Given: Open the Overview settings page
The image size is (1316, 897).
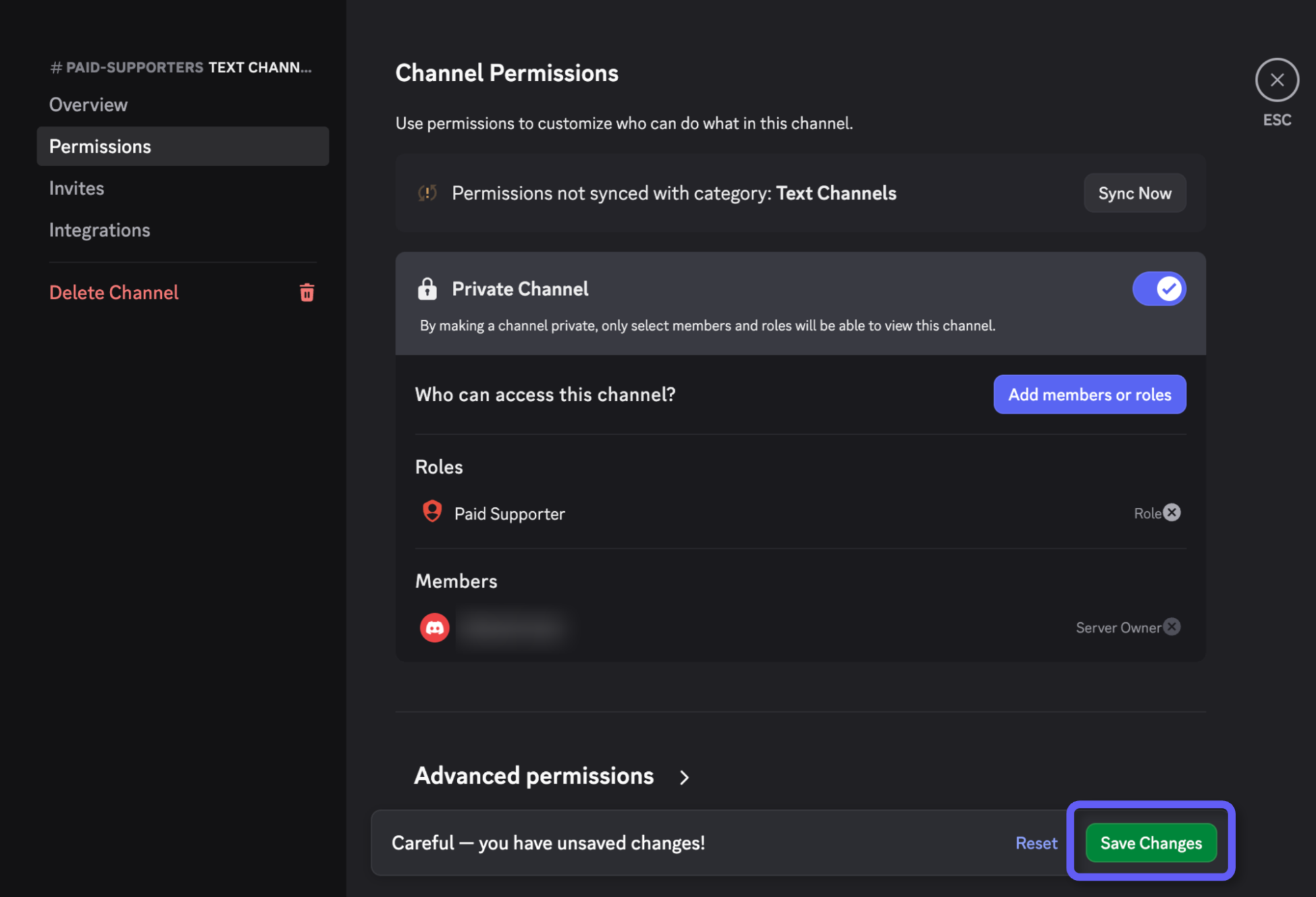Looking at the screenshot, I should point(88,105).
